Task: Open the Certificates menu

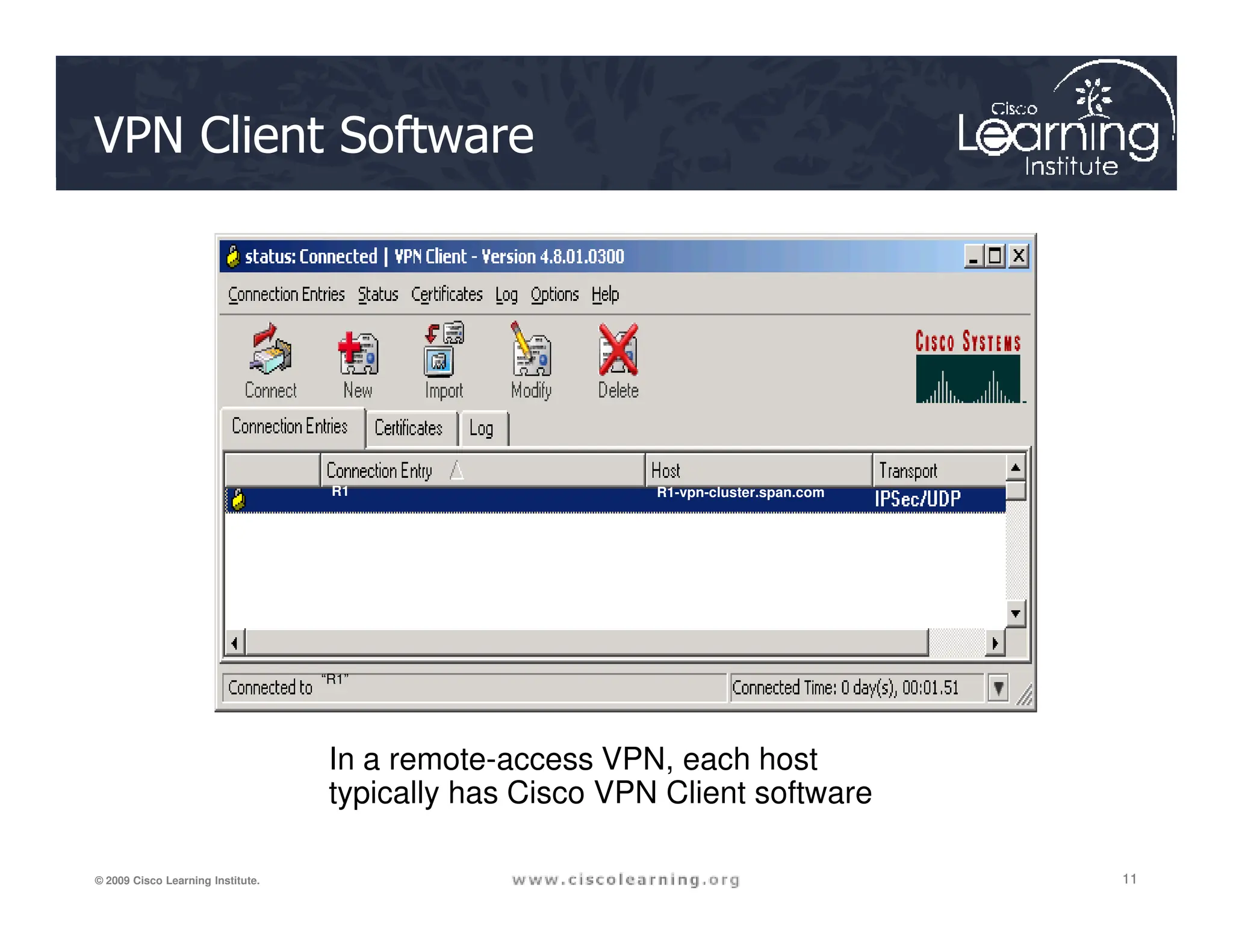Action: [447, 294]
